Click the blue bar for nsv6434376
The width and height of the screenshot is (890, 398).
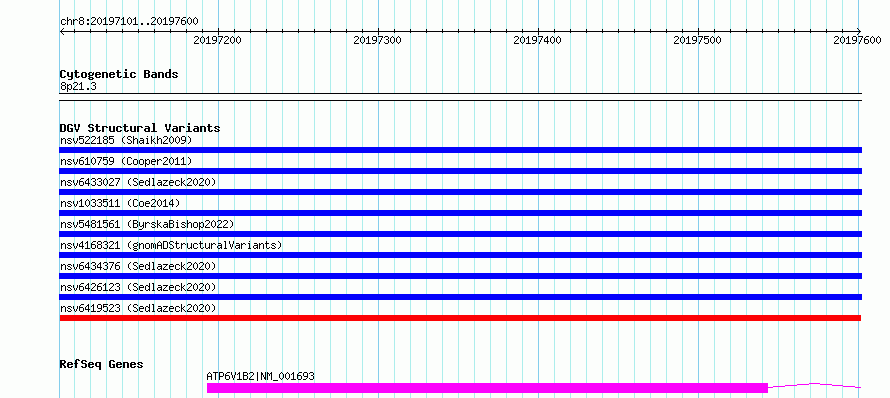[x=460, y=276]
